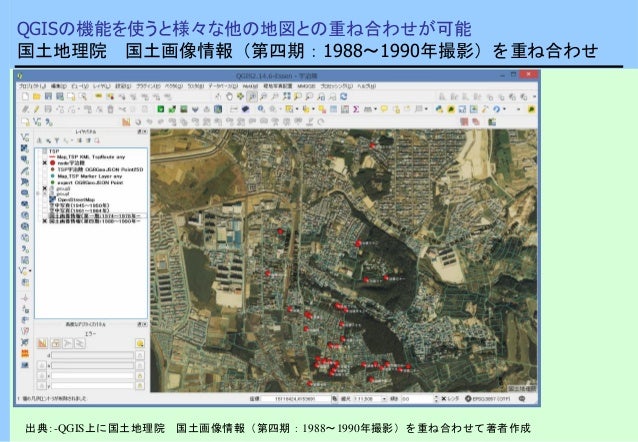Show the OpenStreetMap layer checkbox
The width and height of the screenshot is (638, 442).
[45, 200]
